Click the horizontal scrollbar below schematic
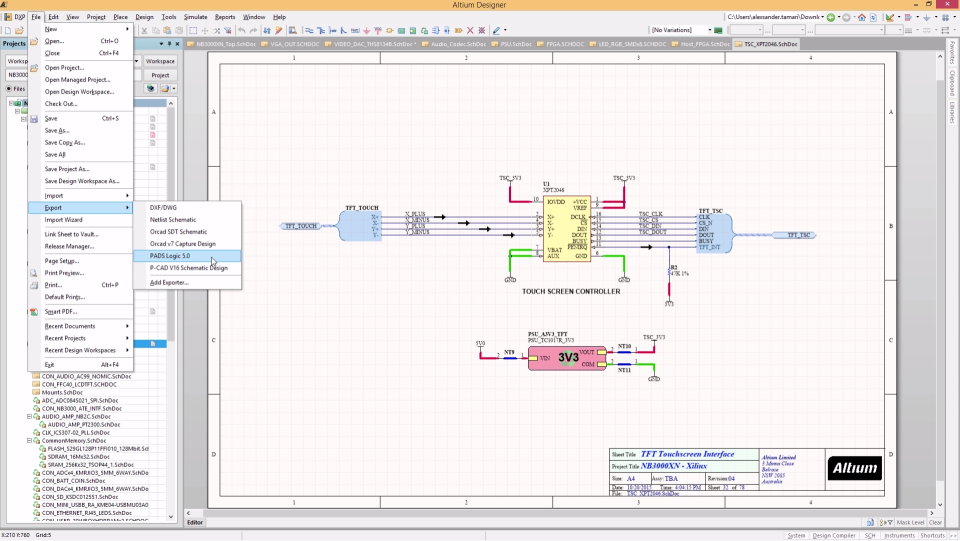 coord(560,513)
